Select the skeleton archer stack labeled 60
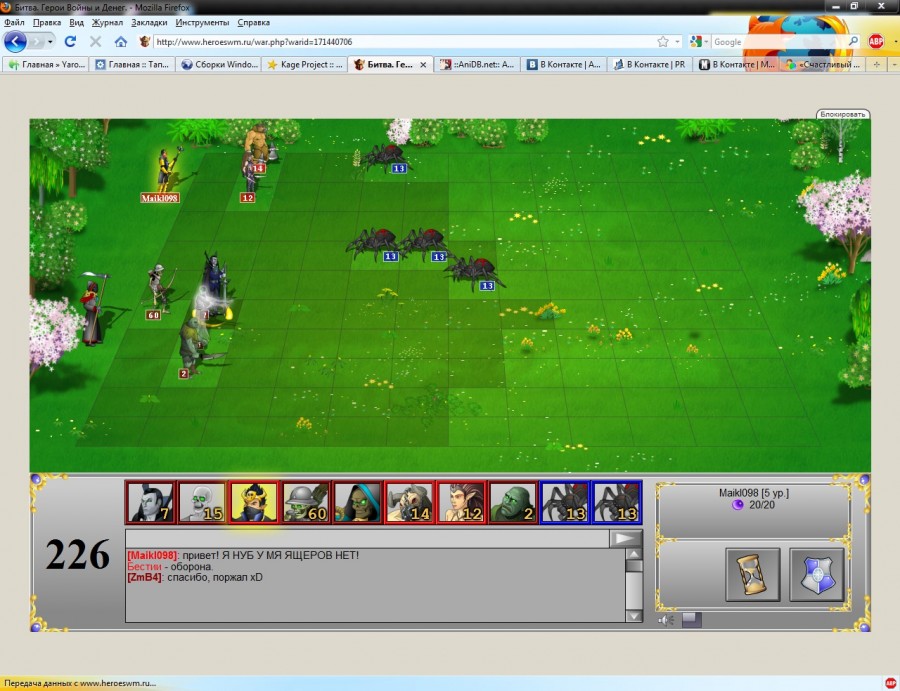 [158, 290]
